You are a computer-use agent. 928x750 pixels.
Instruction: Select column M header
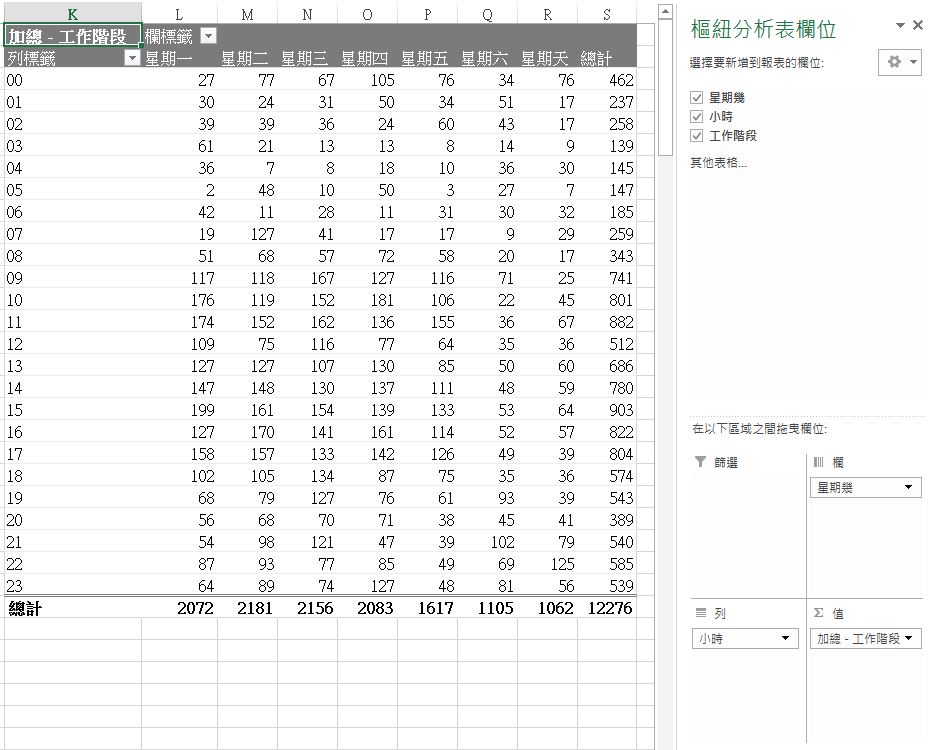(x=247, y=14)
